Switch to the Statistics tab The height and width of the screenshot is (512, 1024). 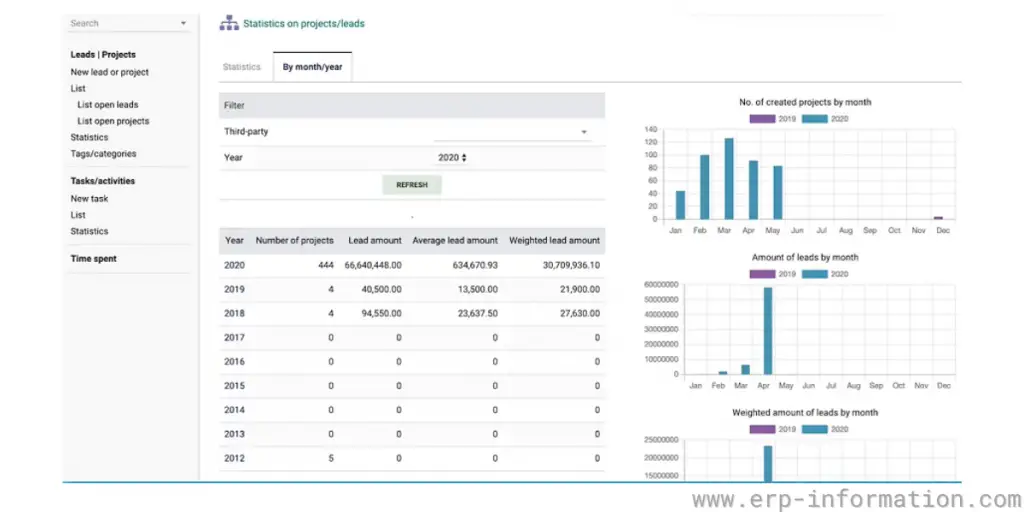click(x=241, y=67)
